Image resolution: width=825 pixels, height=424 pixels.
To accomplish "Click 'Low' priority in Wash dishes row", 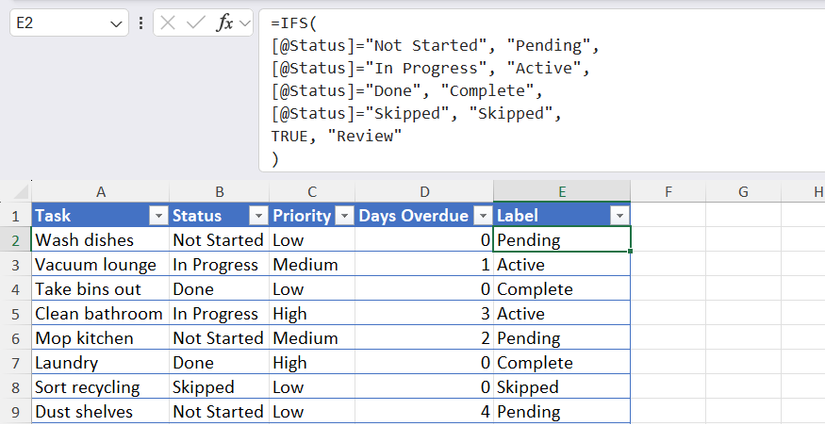I will 313,240.
